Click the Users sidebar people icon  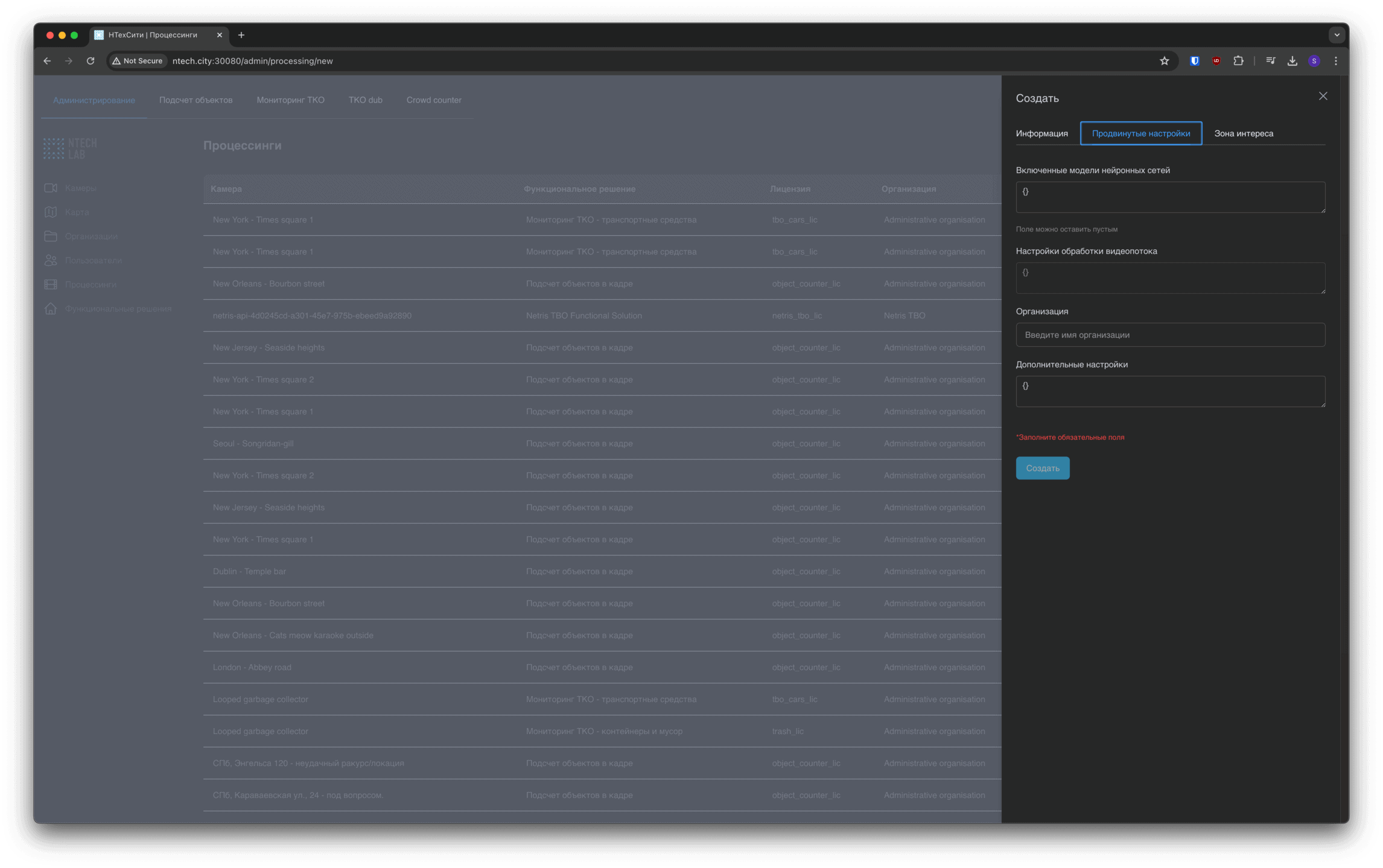pos(51,261)
